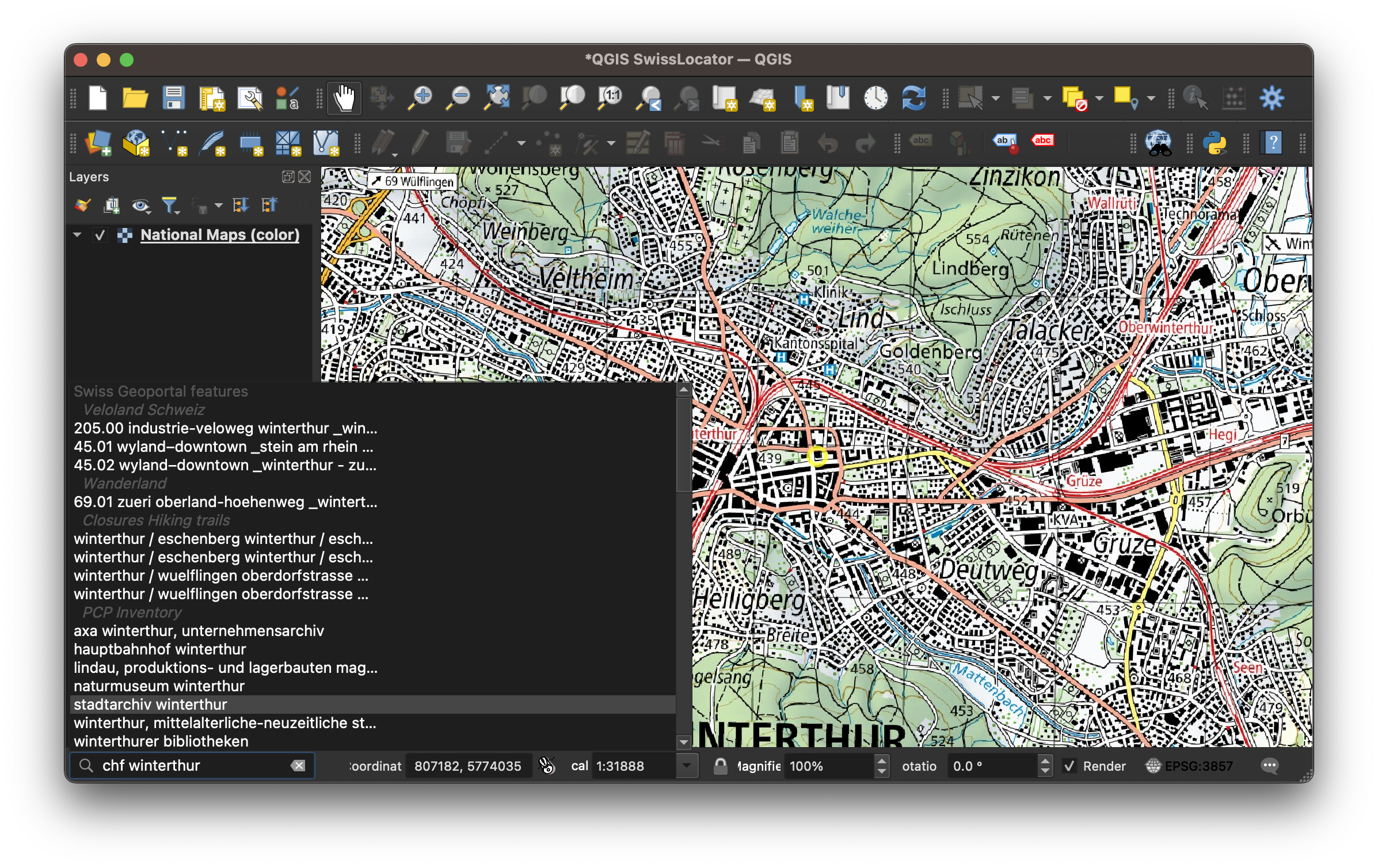This screenshot has height=868, width=1378.
Task: Click the EPSG:3857 CRS button
Action: 1189,766
